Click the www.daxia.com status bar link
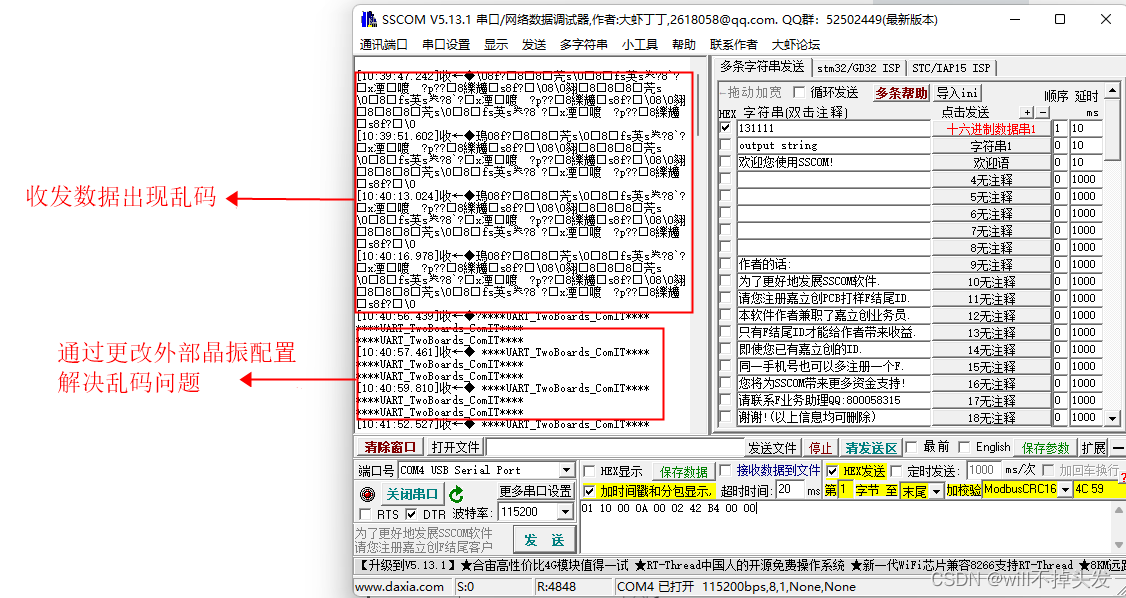Viewport: 1126px width, 598px height. click(x=401, y=587)
